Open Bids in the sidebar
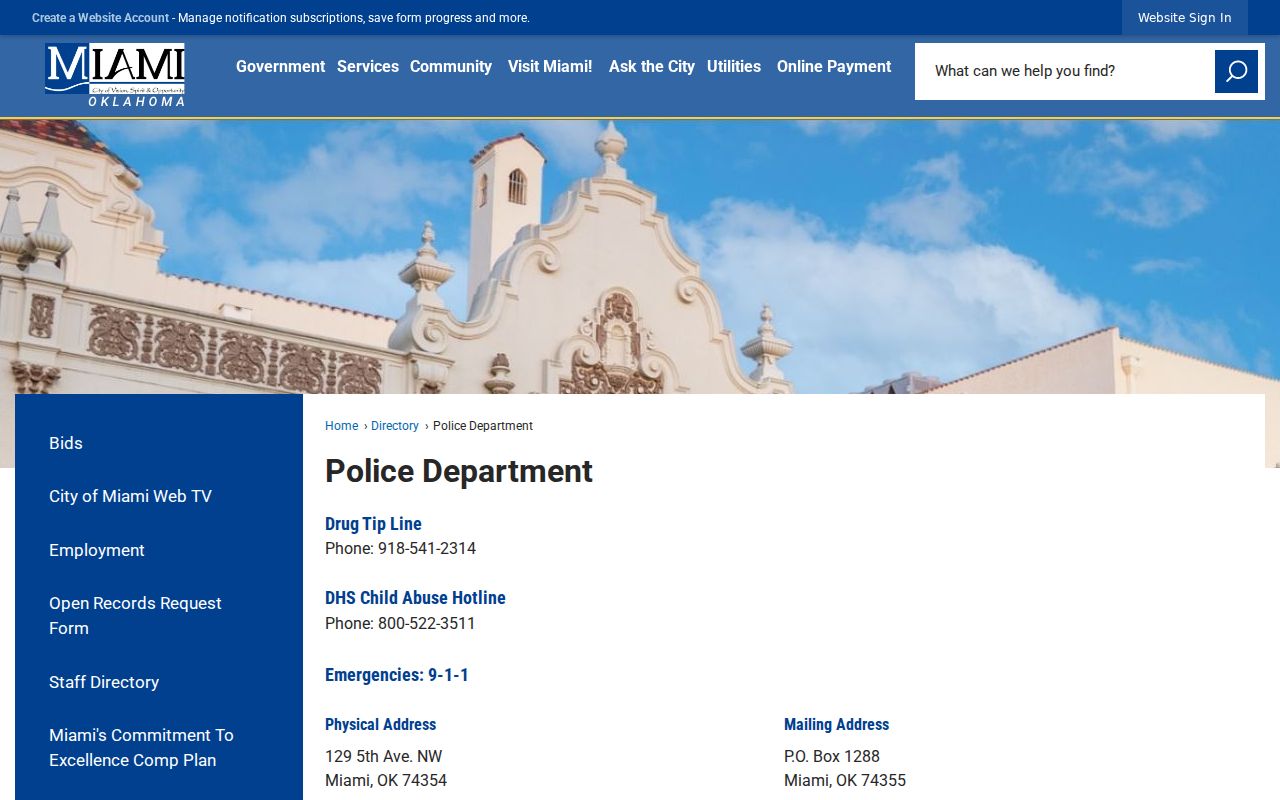Screen dimensions: 1280x800 coord(66,443)
